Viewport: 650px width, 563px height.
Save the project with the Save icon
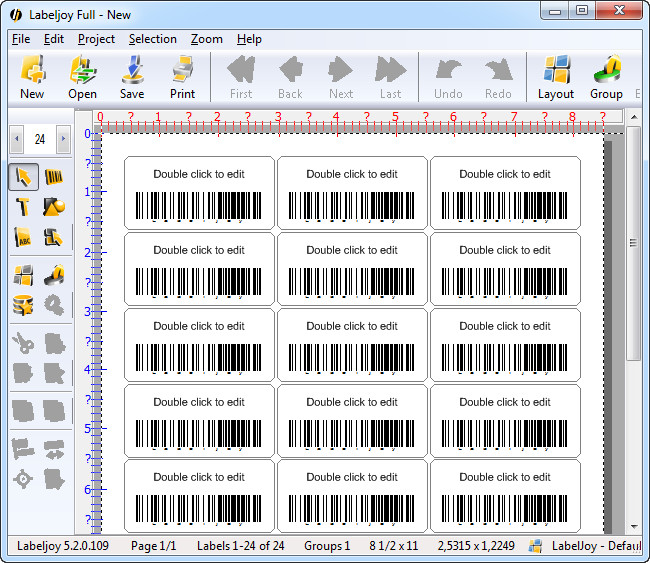pos(132,77)
